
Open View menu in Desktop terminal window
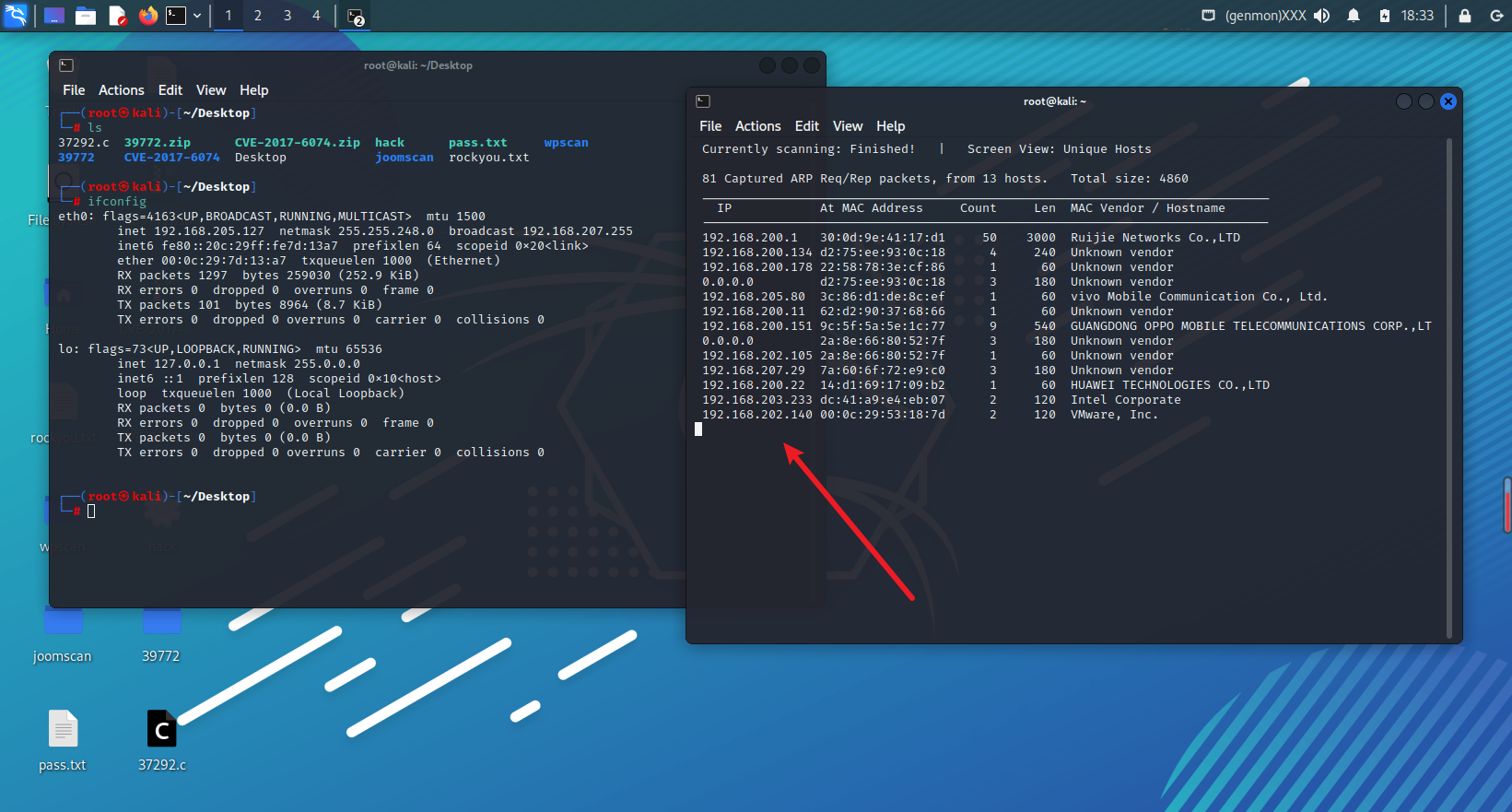211,90
